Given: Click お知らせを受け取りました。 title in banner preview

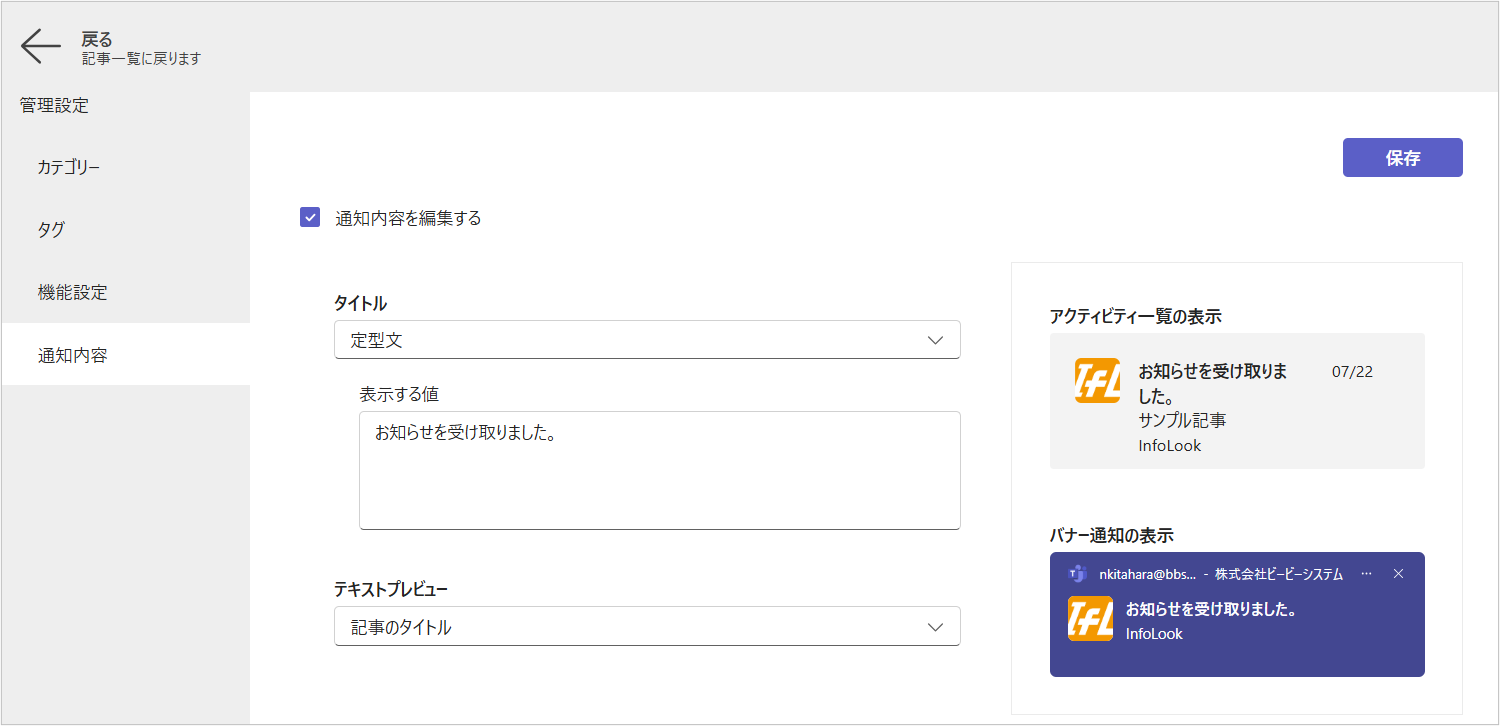Looking at the screenshot, I should (x=1212, y=608).
